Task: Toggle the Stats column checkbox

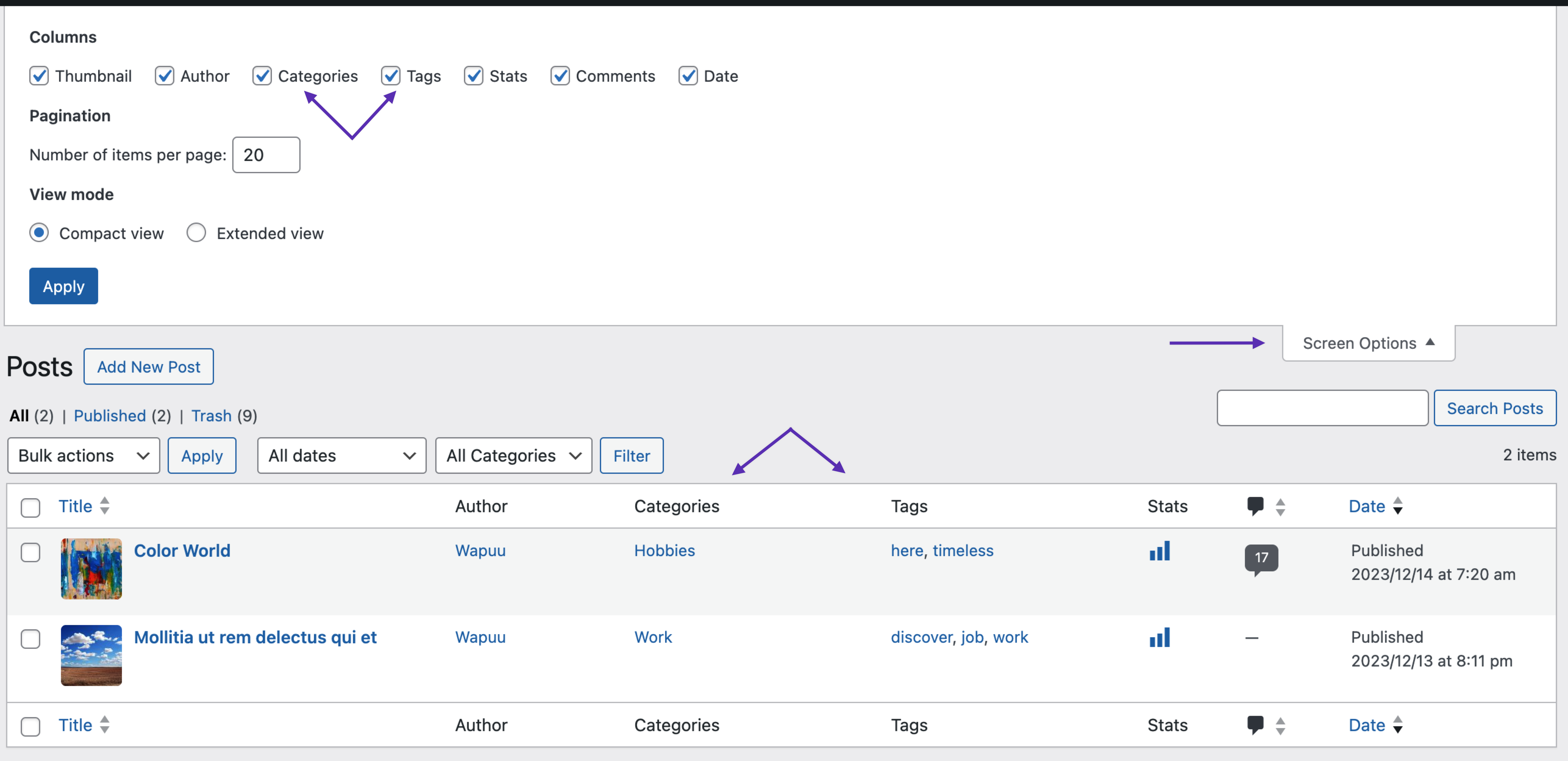Action: pos(474,76)
